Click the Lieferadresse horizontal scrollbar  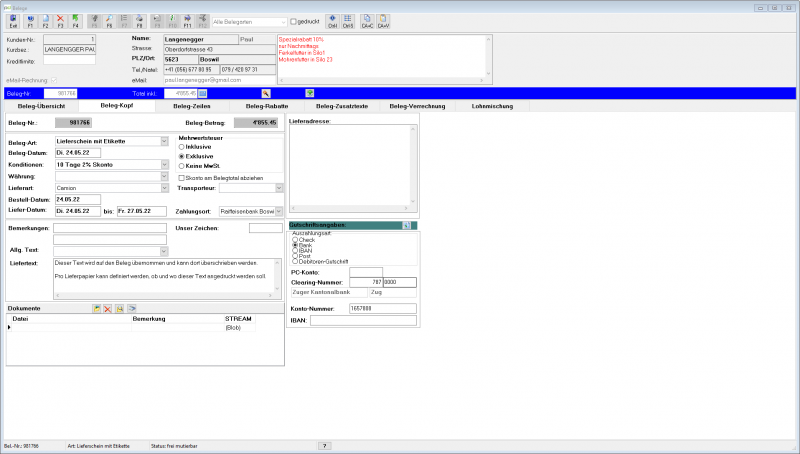coord(349,208)
